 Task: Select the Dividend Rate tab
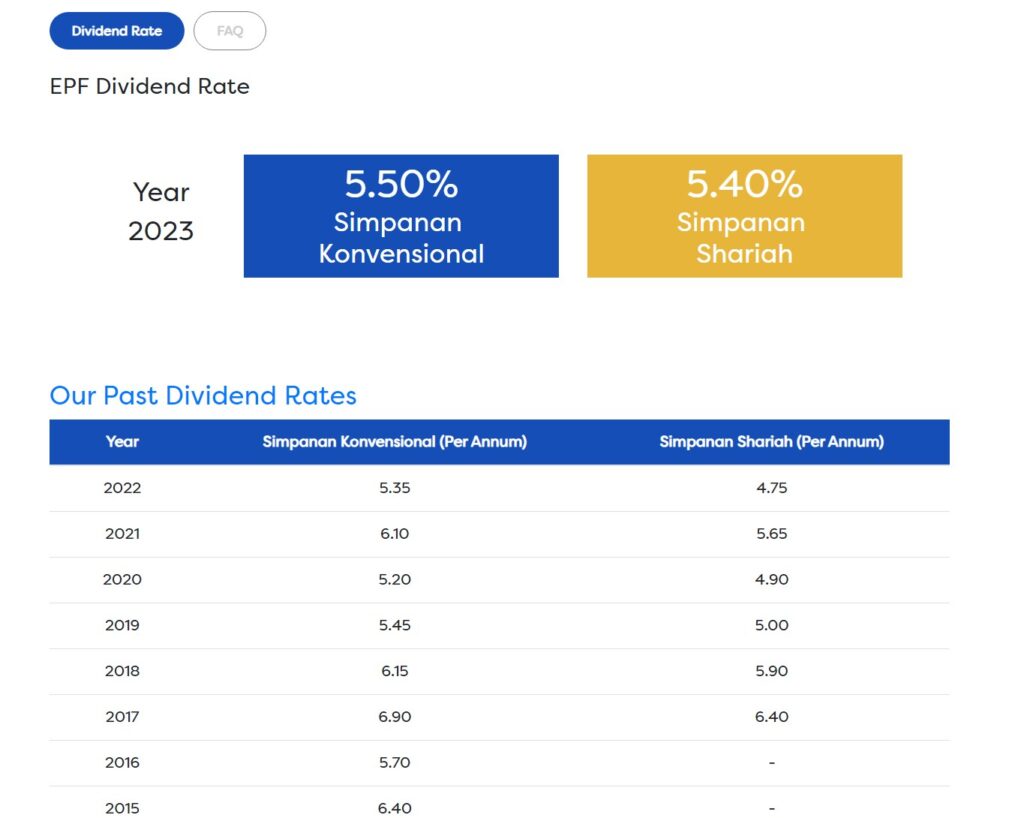coord(116,31)
